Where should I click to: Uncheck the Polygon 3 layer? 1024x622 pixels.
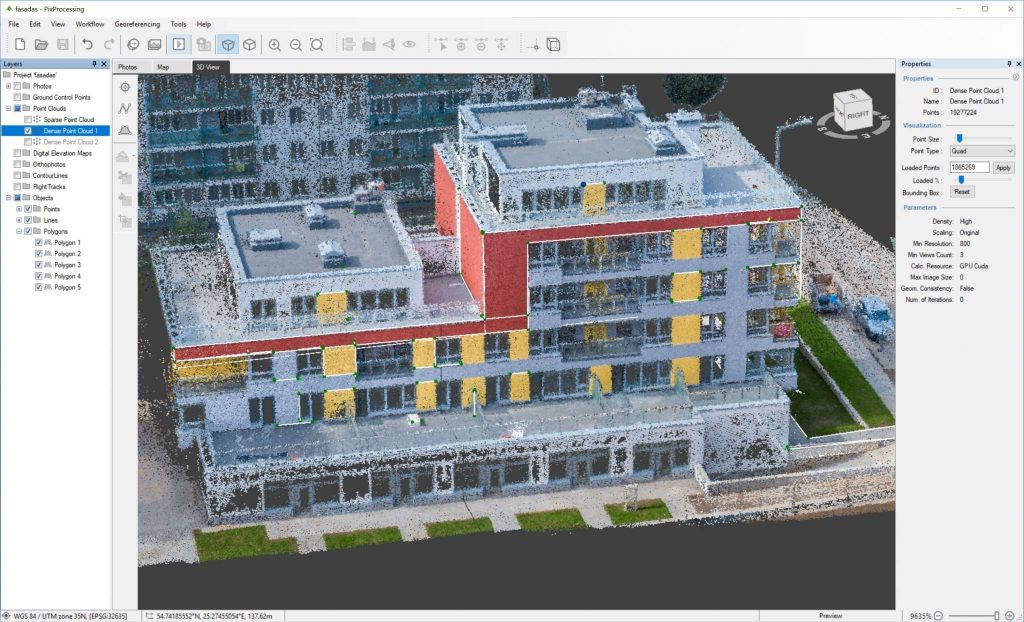tap(40, 265)
